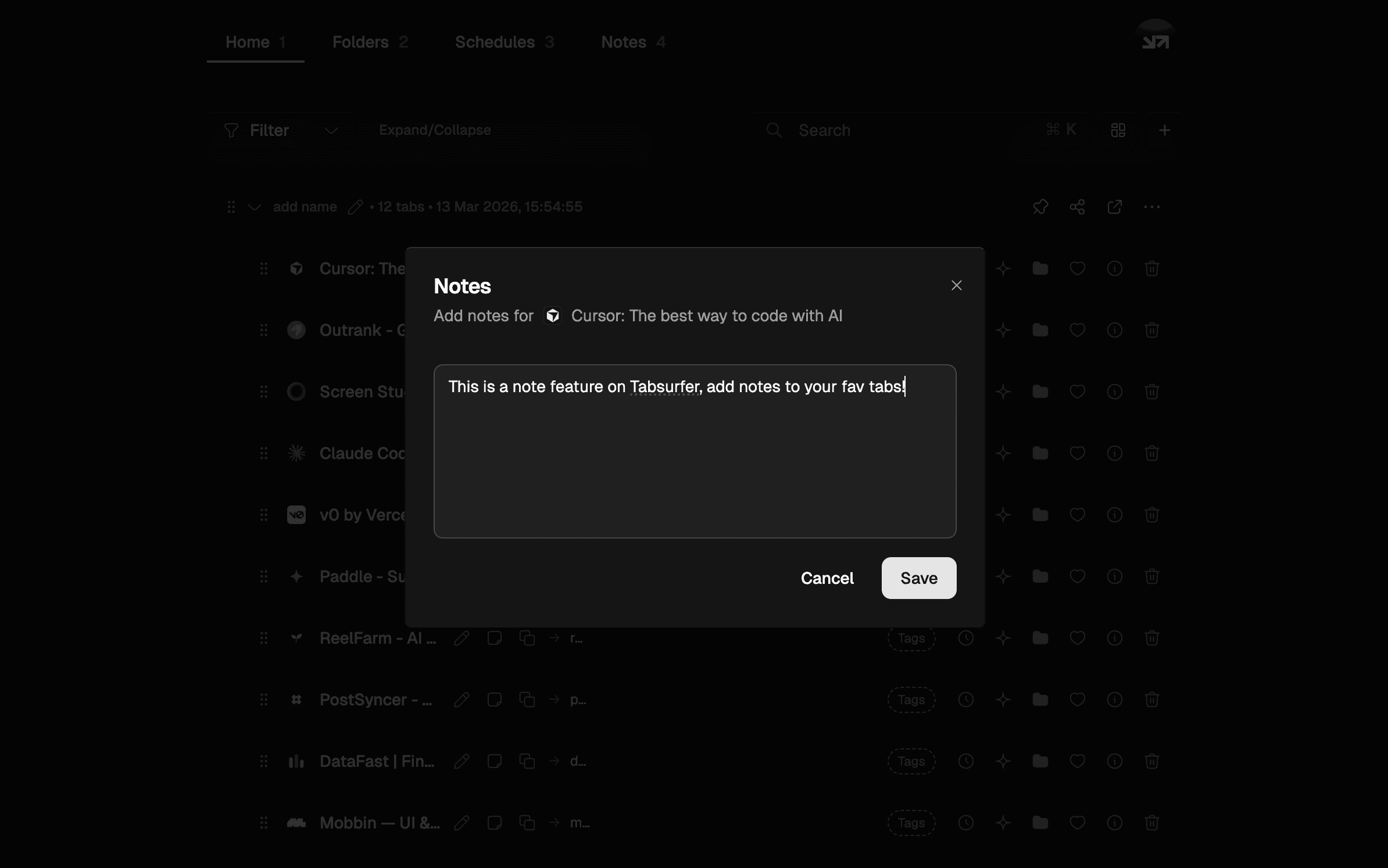Move the Mobbin tab to a folder

1040,823
